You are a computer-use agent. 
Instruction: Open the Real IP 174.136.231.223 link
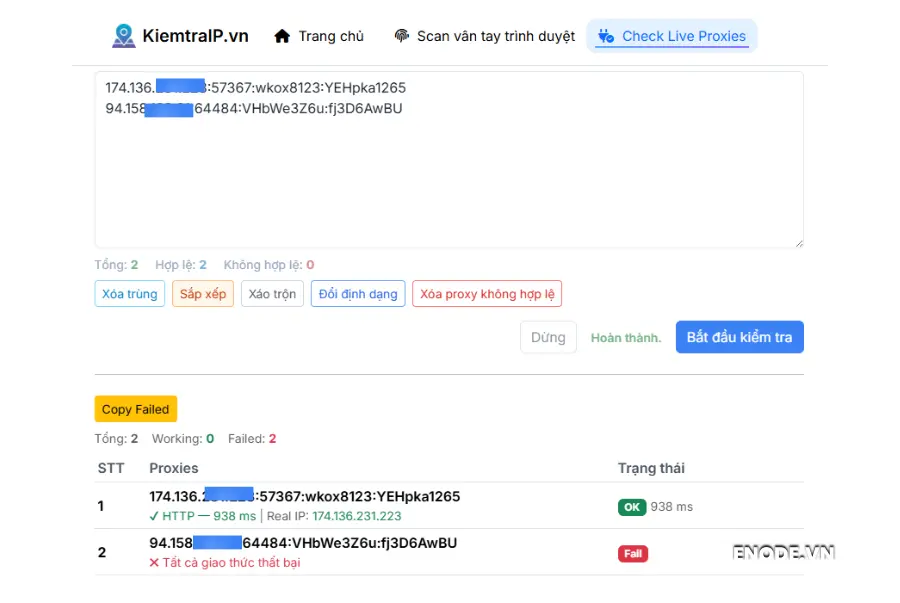tap(358, 517)
